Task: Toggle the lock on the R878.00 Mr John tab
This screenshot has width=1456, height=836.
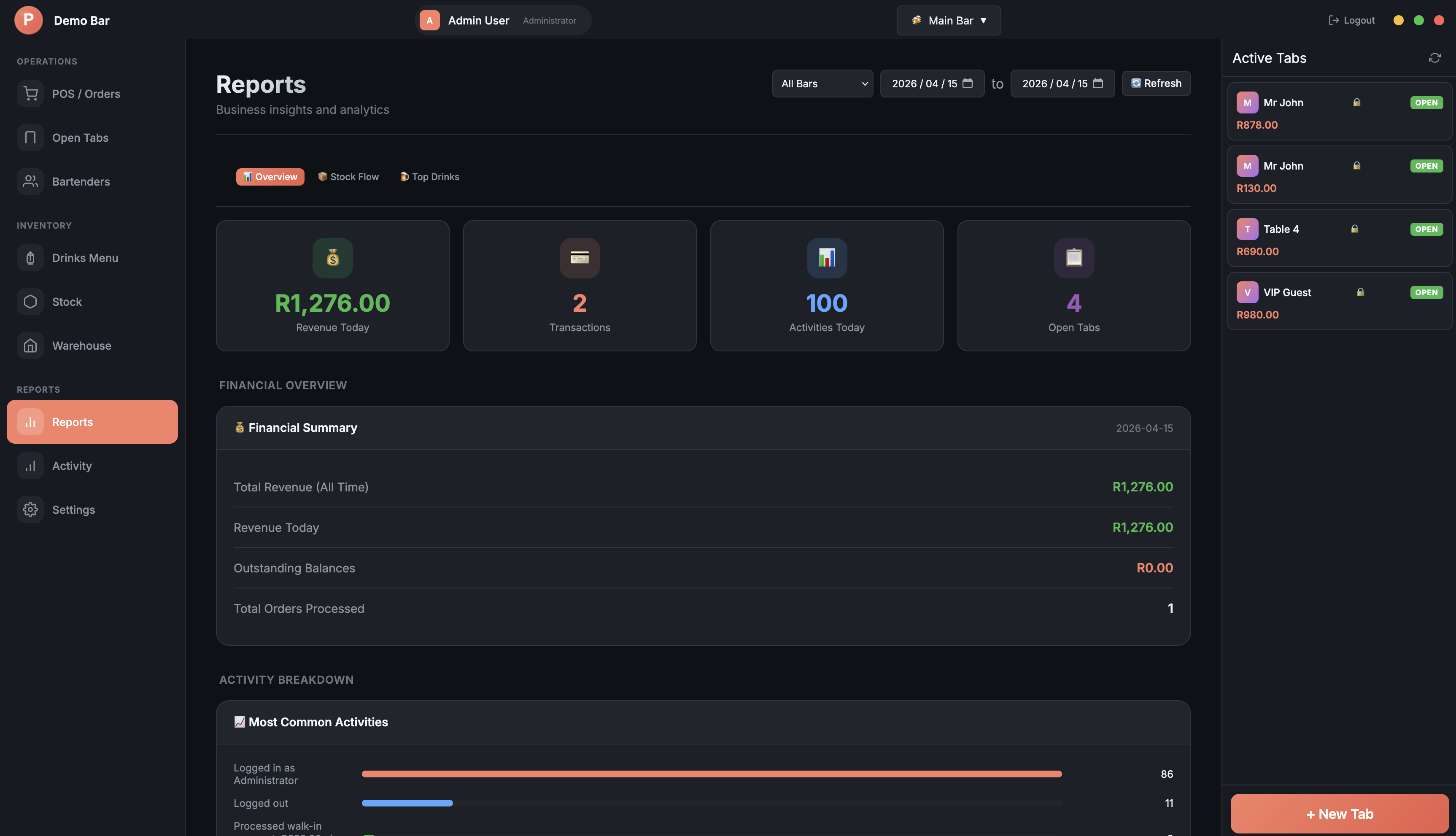Action: (x=1357, y=102)
